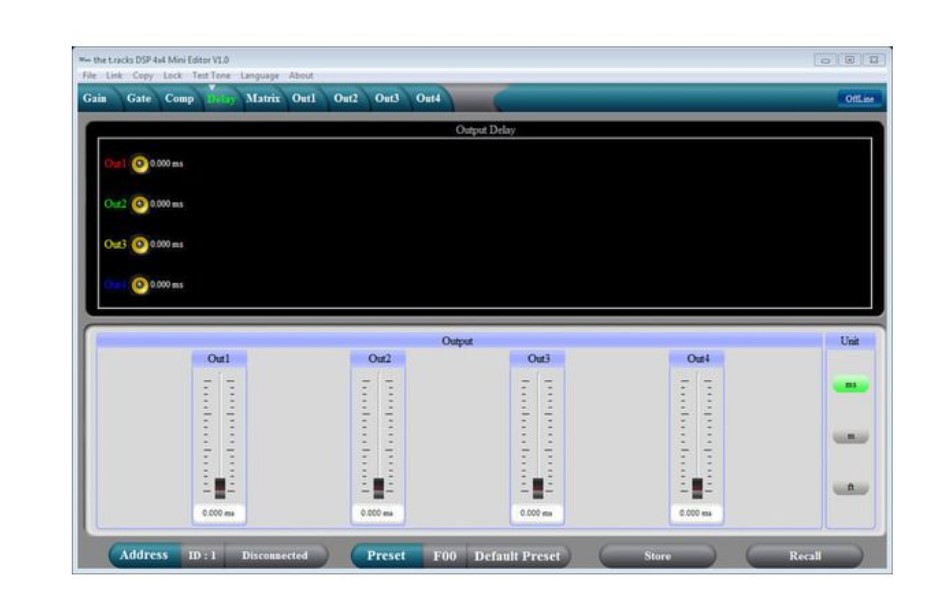Open the Copy menu
Screen dimensions: 945x601
pyautogui.click(x=143, y=75)
